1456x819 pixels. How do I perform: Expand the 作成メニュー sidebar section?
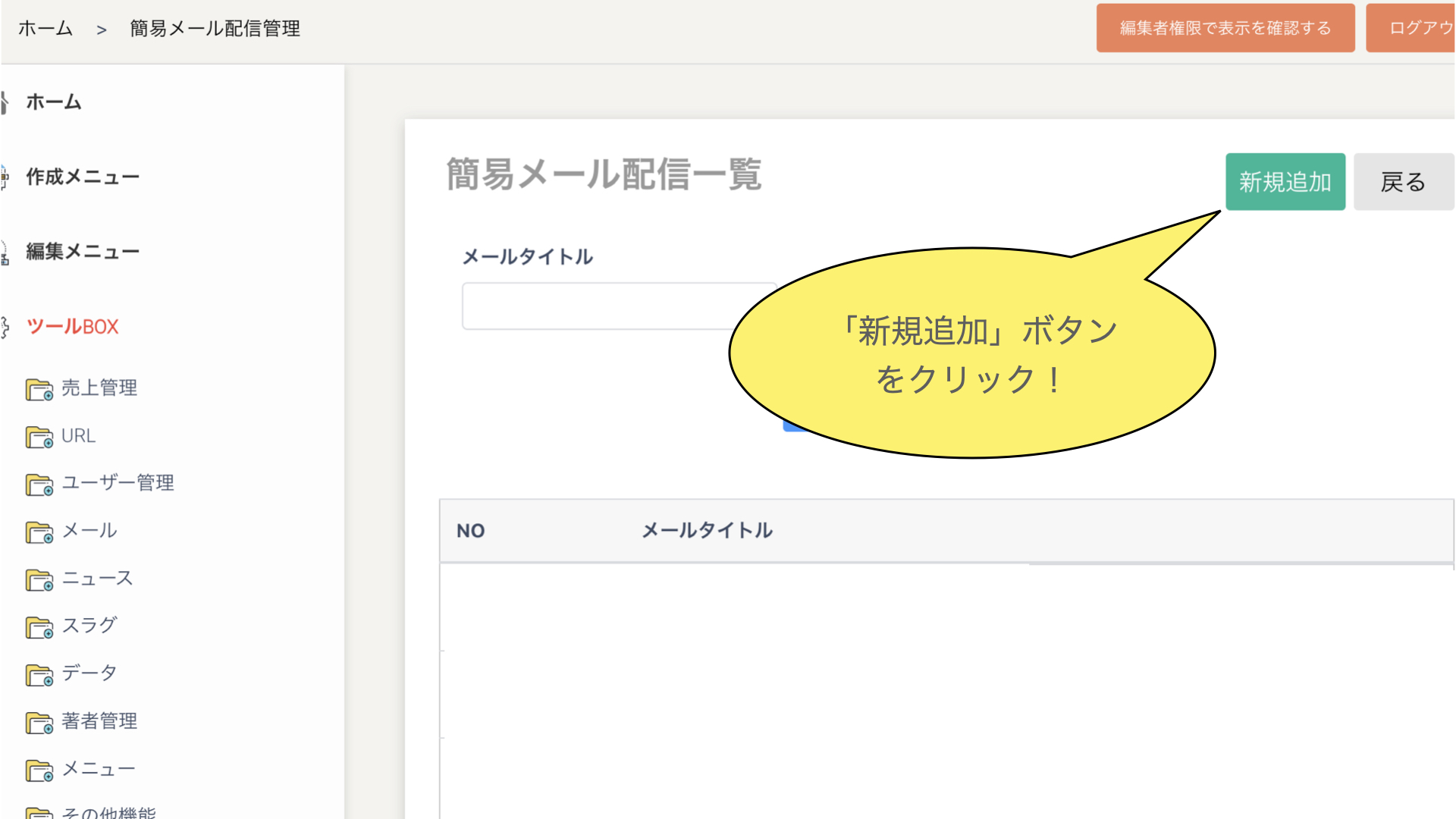click(x=82, y=177)
